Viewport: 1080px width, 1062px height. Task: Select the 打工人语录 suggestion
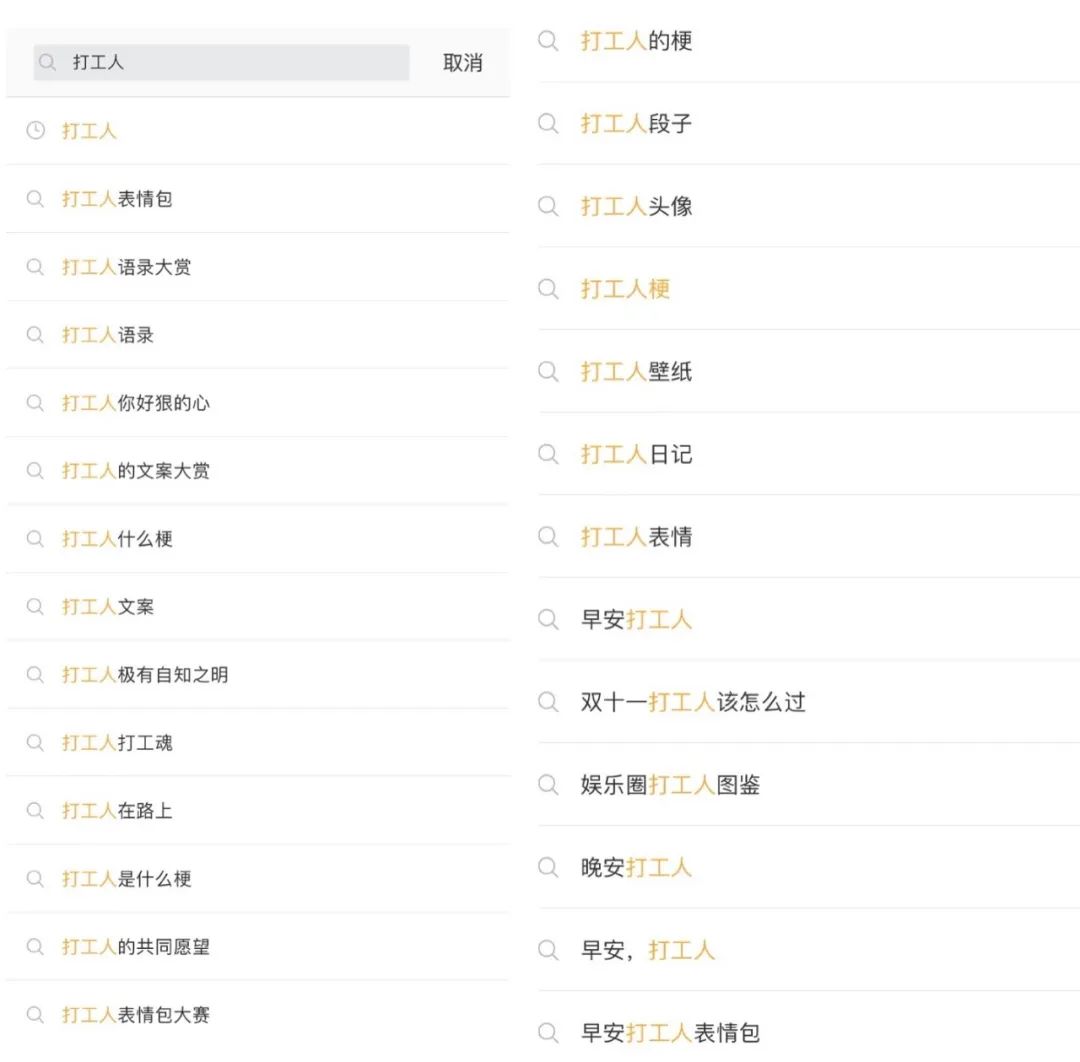pos(108,335)
